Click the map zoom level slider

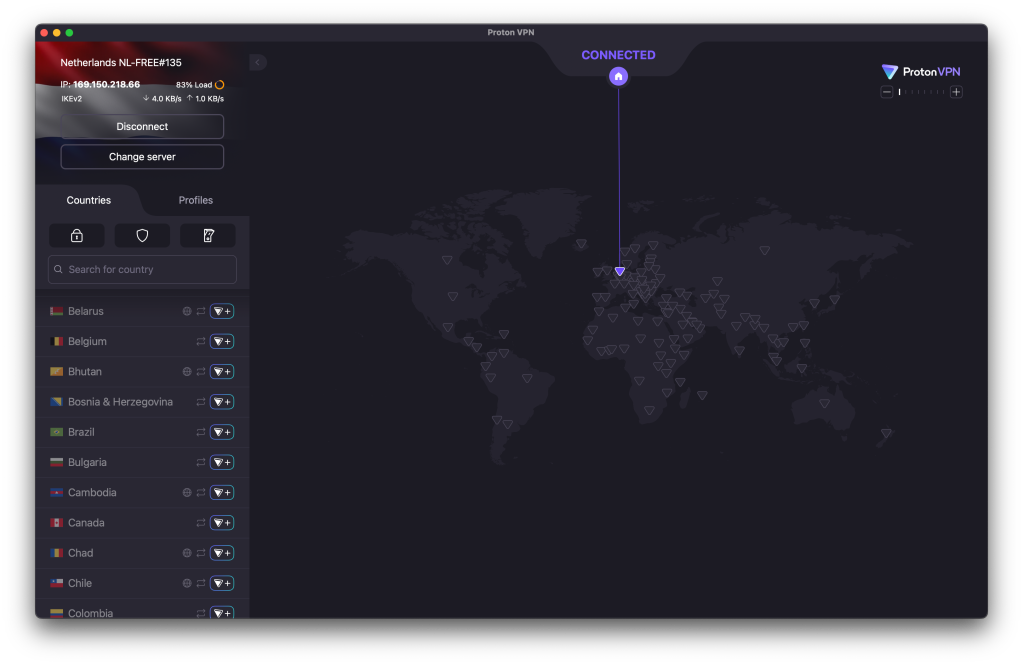[x=921, y=92]
